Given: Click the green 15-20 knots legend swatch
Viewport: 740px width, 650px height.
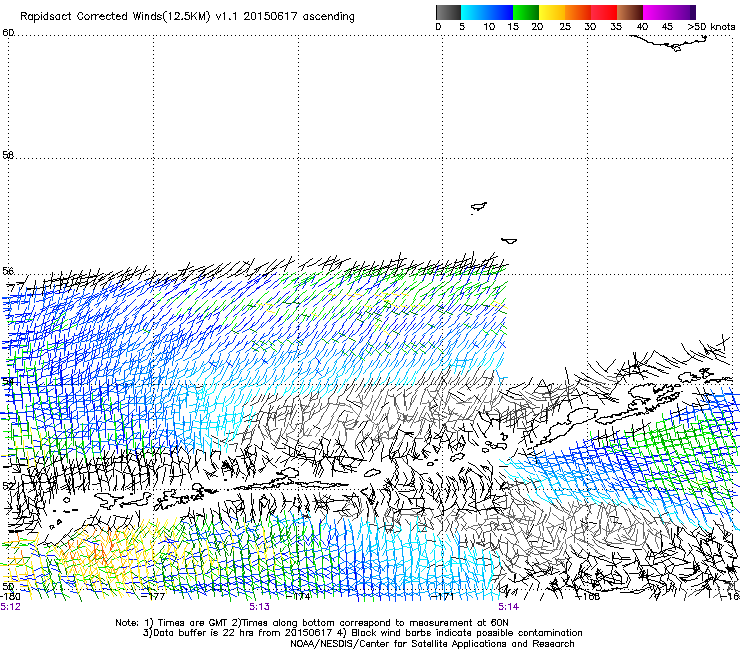Looking at the screenshot, I should click(x=526, y=12).
